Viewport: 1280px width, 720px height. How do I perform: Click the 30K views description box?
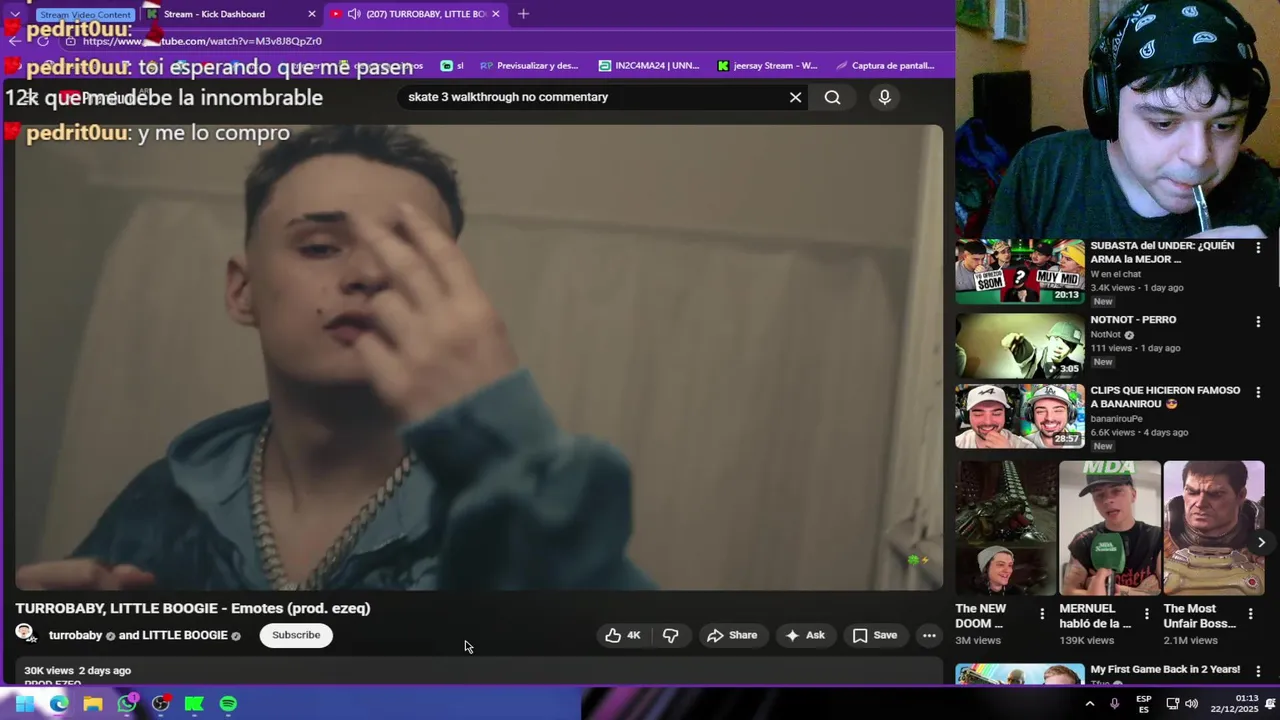click(478, 671)
